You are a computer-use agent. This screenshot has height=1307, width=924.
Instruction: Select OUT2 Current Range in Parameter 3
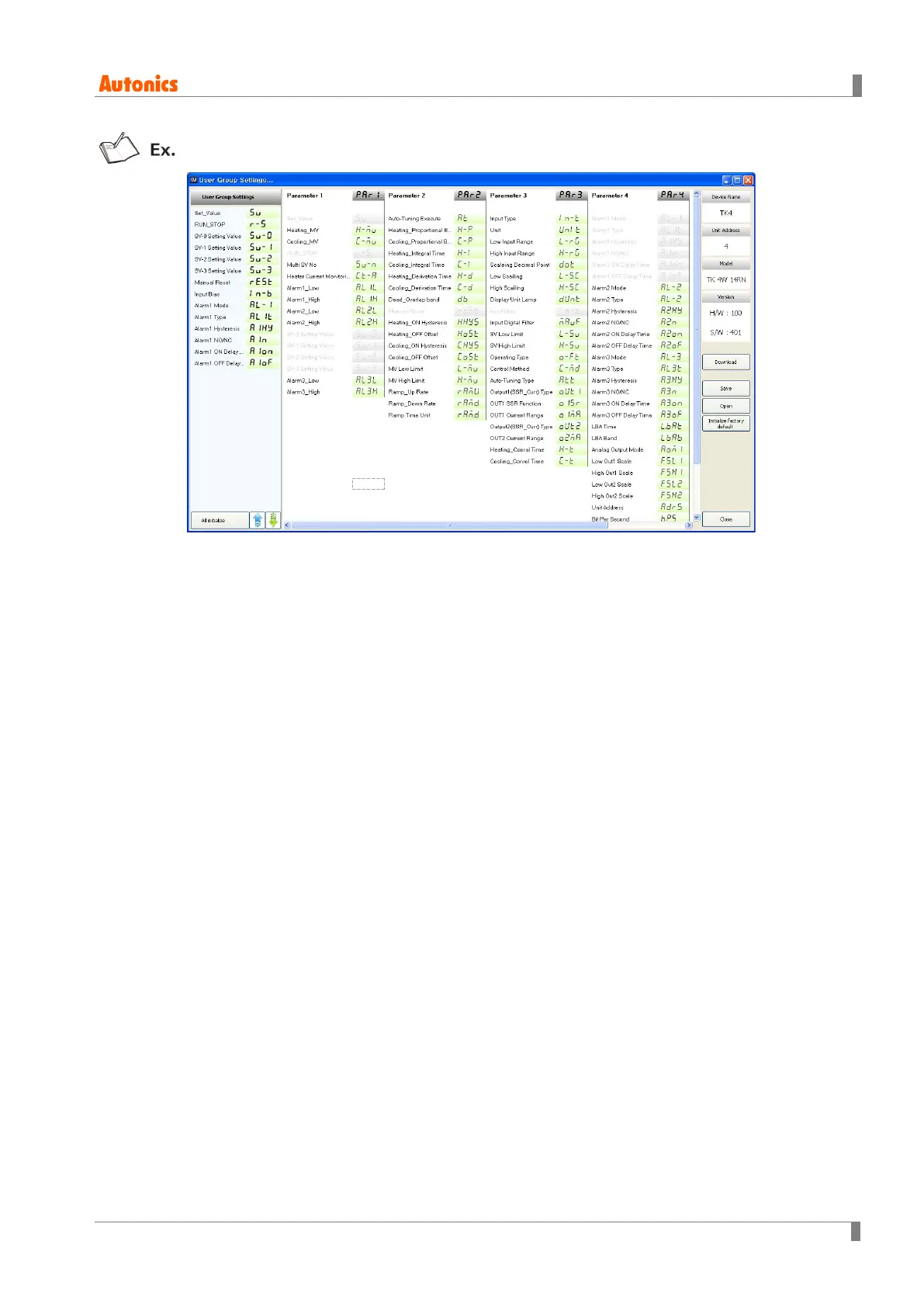pos(538,439)
